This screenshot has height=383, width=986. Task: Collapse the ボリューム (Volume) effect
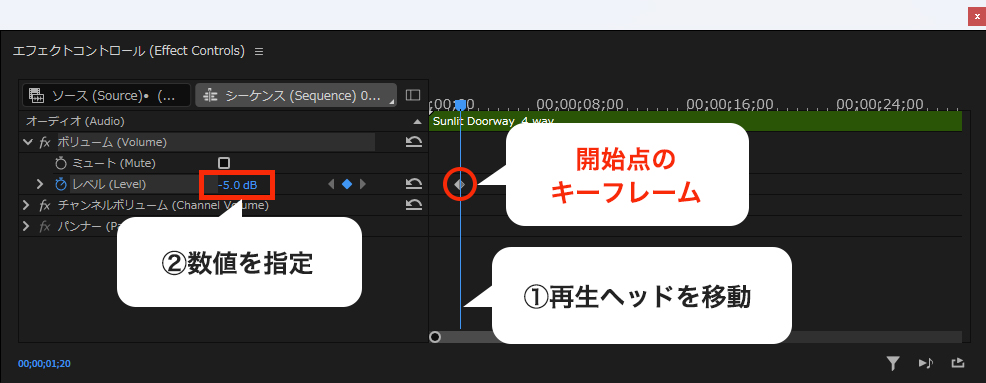tap(27, 142)
